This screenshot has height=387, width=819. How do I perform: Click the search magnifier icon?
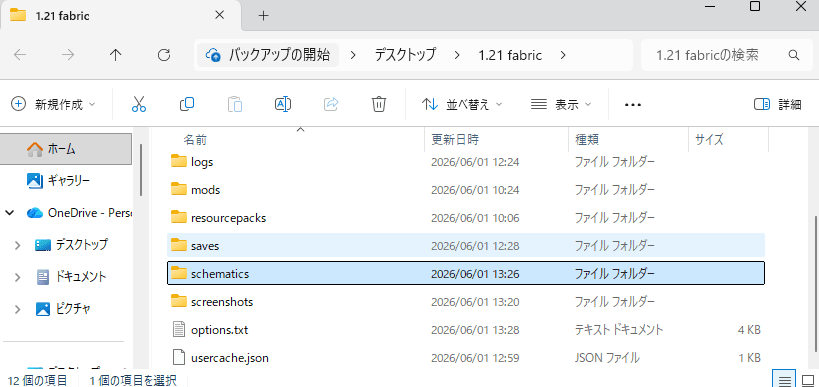coord(793,55)
